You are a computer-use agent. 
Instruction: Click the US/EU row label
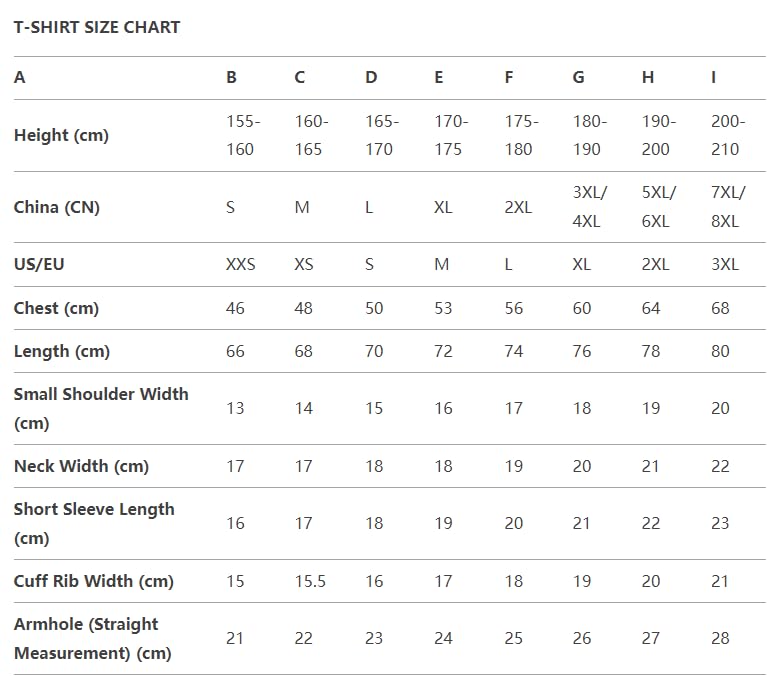pyautogui.click(x=39, y=264)
